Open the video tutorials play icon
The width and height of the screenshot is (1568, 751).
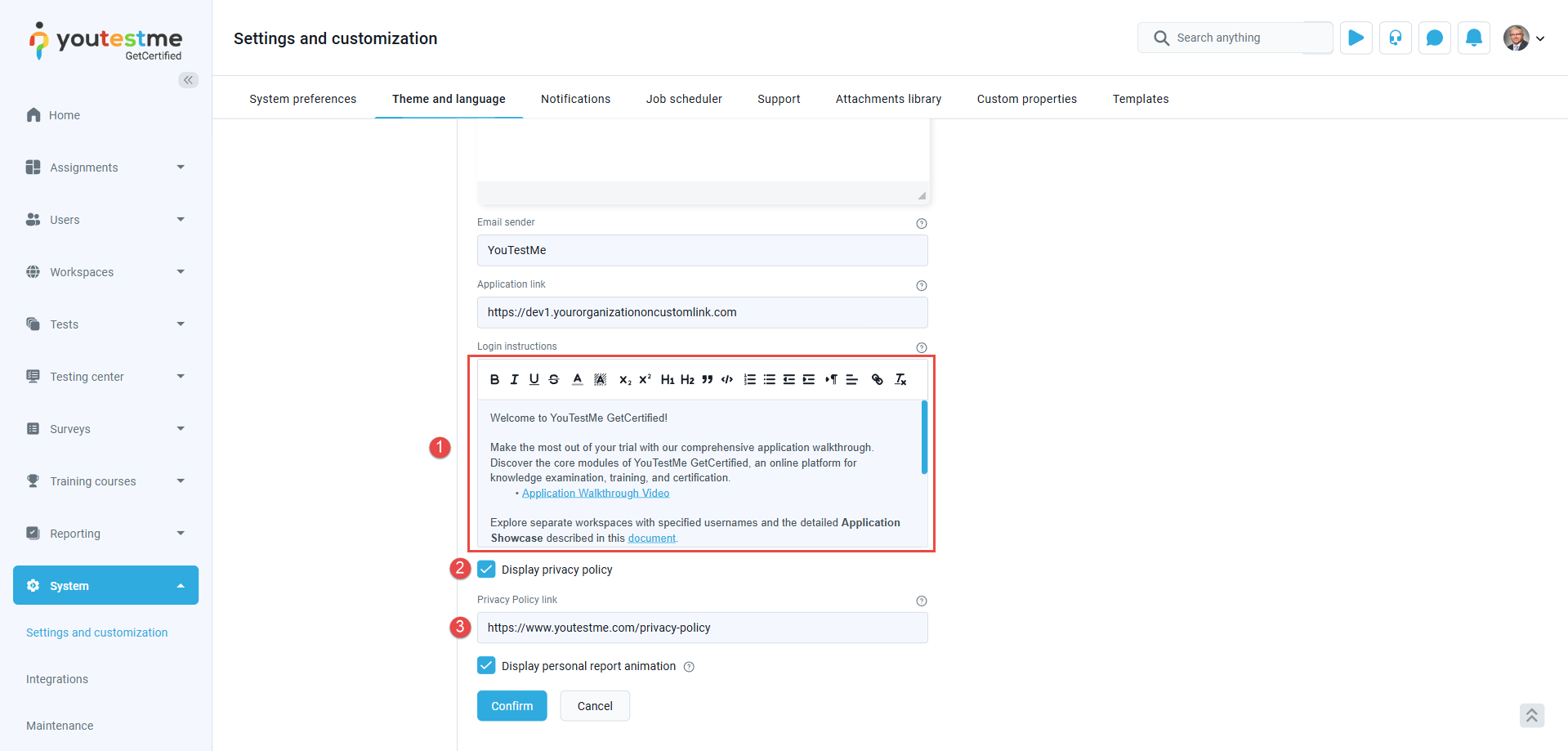[x=1356, y=38]
